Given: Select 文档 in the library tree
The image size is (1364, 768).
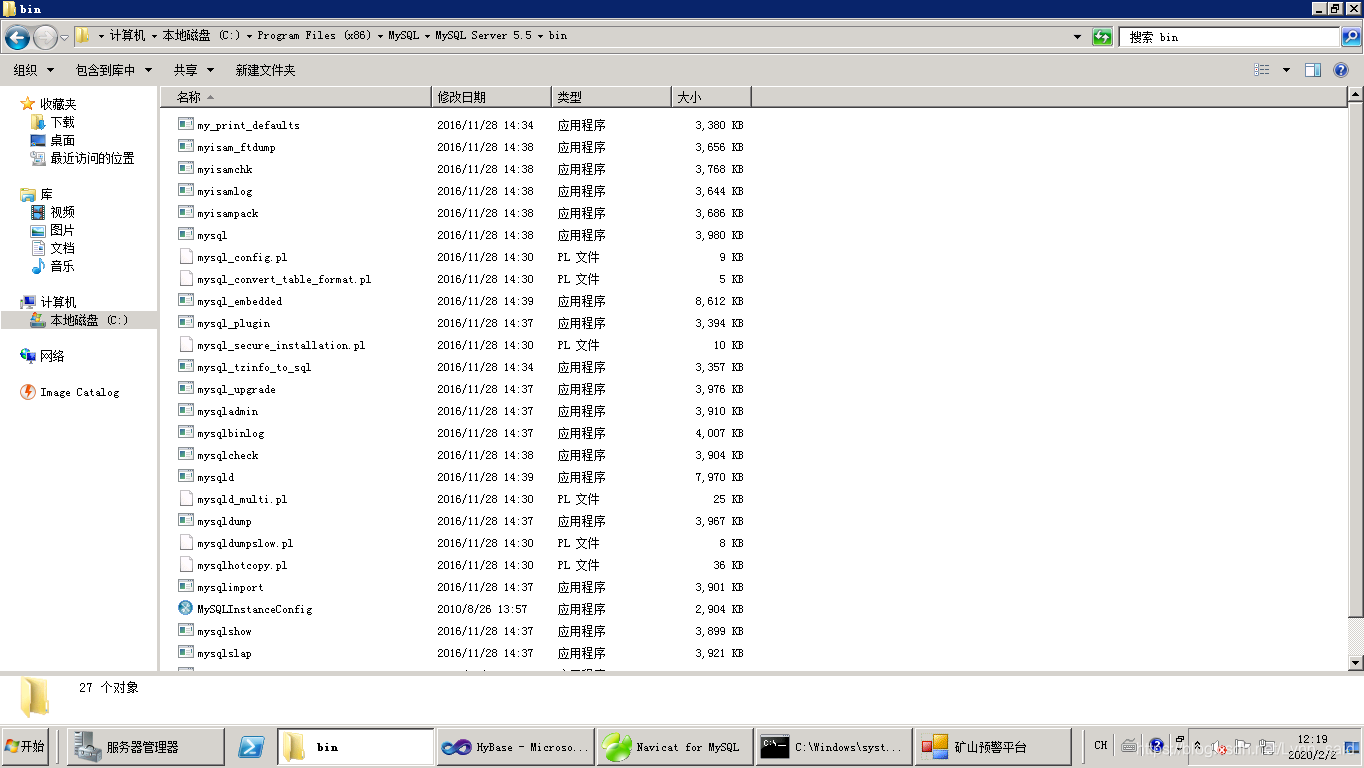Looking at the screenshot, I should pyautogui.click(x=62, y=248).
